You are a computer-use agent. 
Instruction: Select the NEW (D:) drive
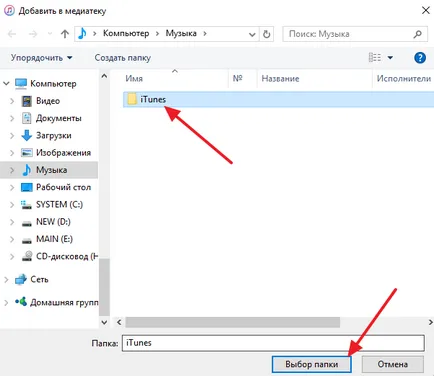coord(53,222)
